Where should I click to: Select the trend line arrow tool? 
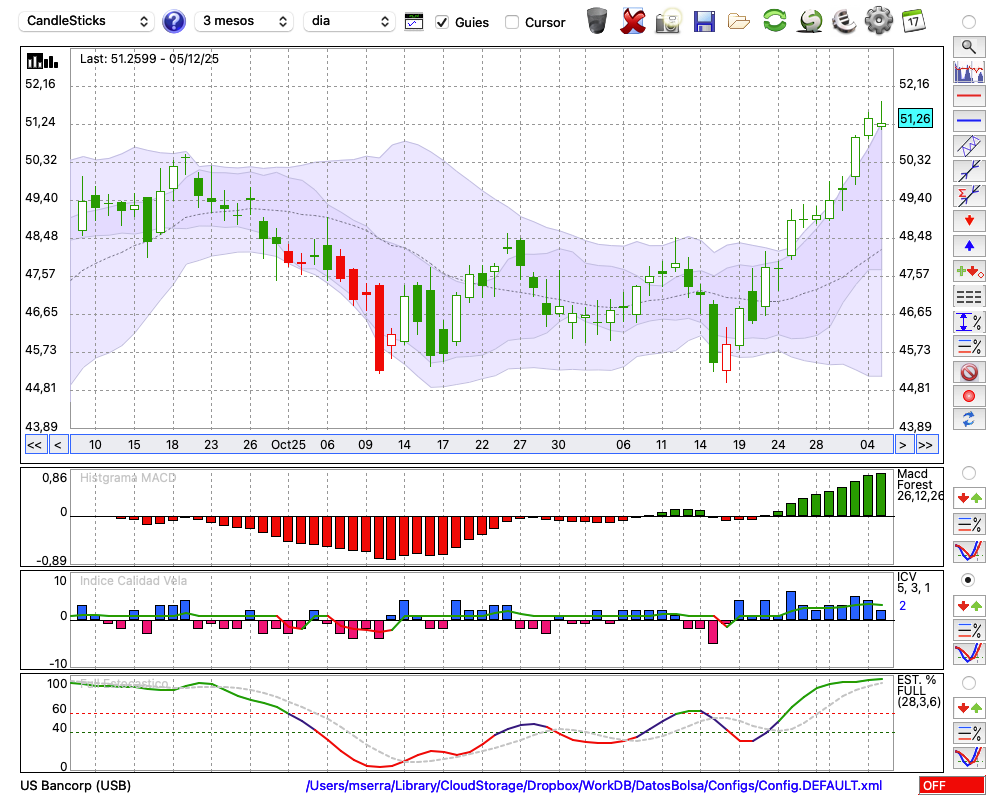click(x=969, y=171)
